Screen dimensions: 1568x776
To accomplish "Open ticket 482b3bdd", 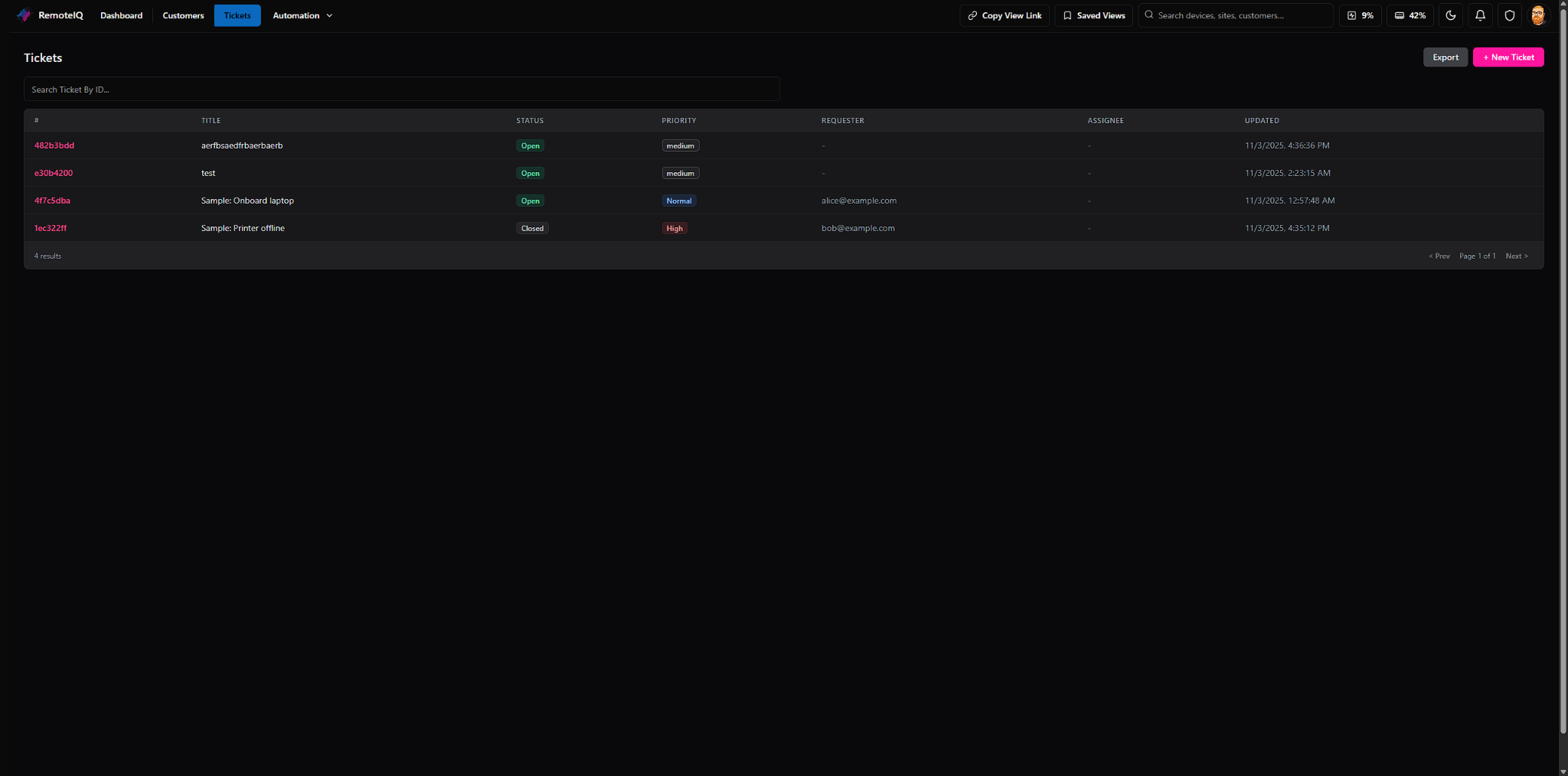I will 54,145.
